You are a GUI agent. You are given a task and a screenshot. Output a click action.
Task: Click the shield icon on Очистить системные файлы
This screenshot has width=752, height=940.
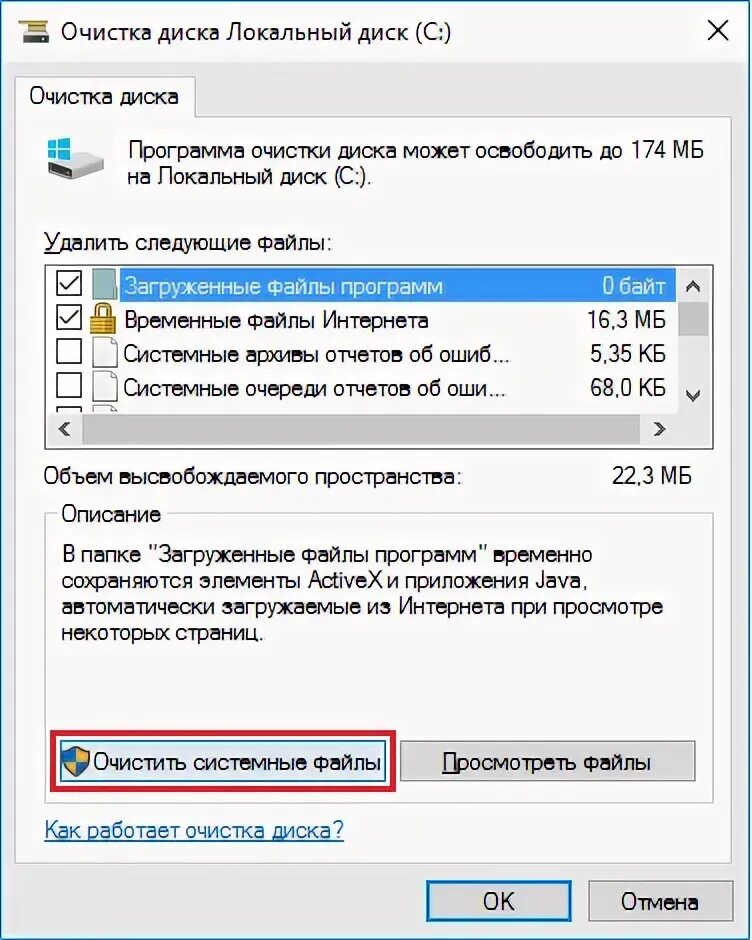click(x=76, y=762)
